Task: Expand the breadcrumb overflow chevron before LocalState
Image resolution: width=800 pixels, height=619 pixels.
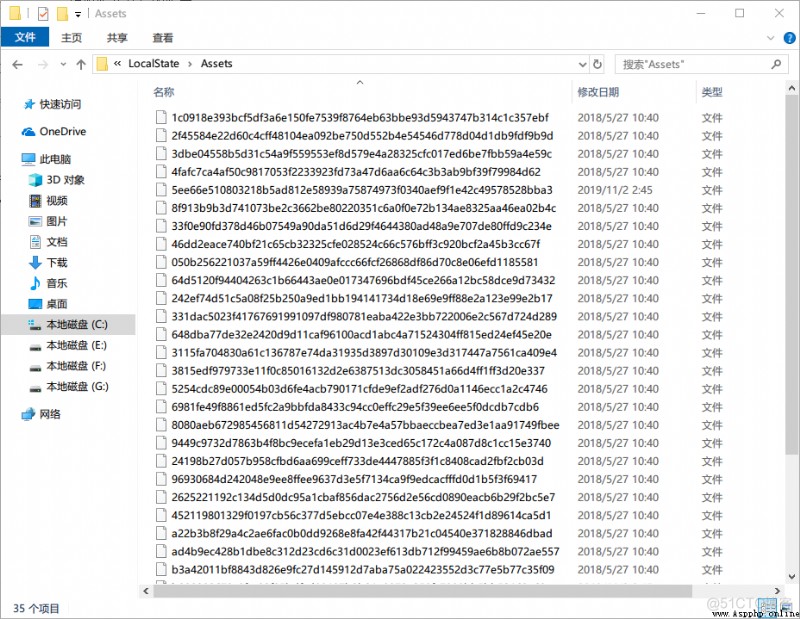Action: (117, 64)
